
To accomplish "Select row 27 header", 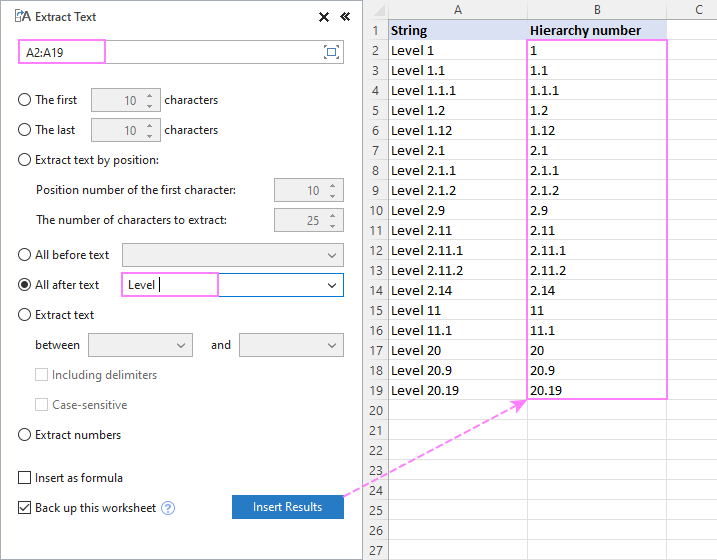I will 376,550.
